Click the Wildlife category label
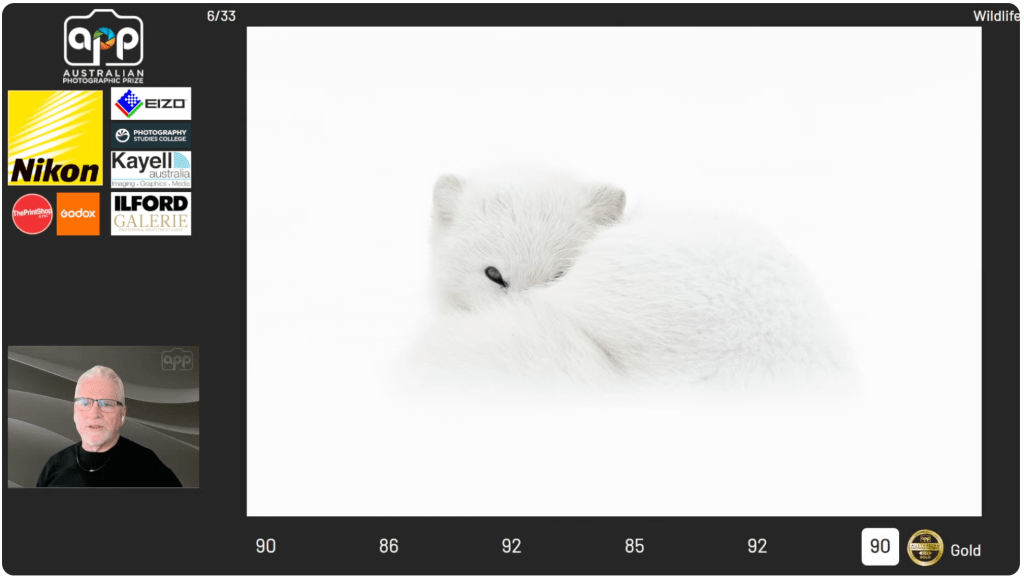The image size is (1024, 580). tap(995, 16)
